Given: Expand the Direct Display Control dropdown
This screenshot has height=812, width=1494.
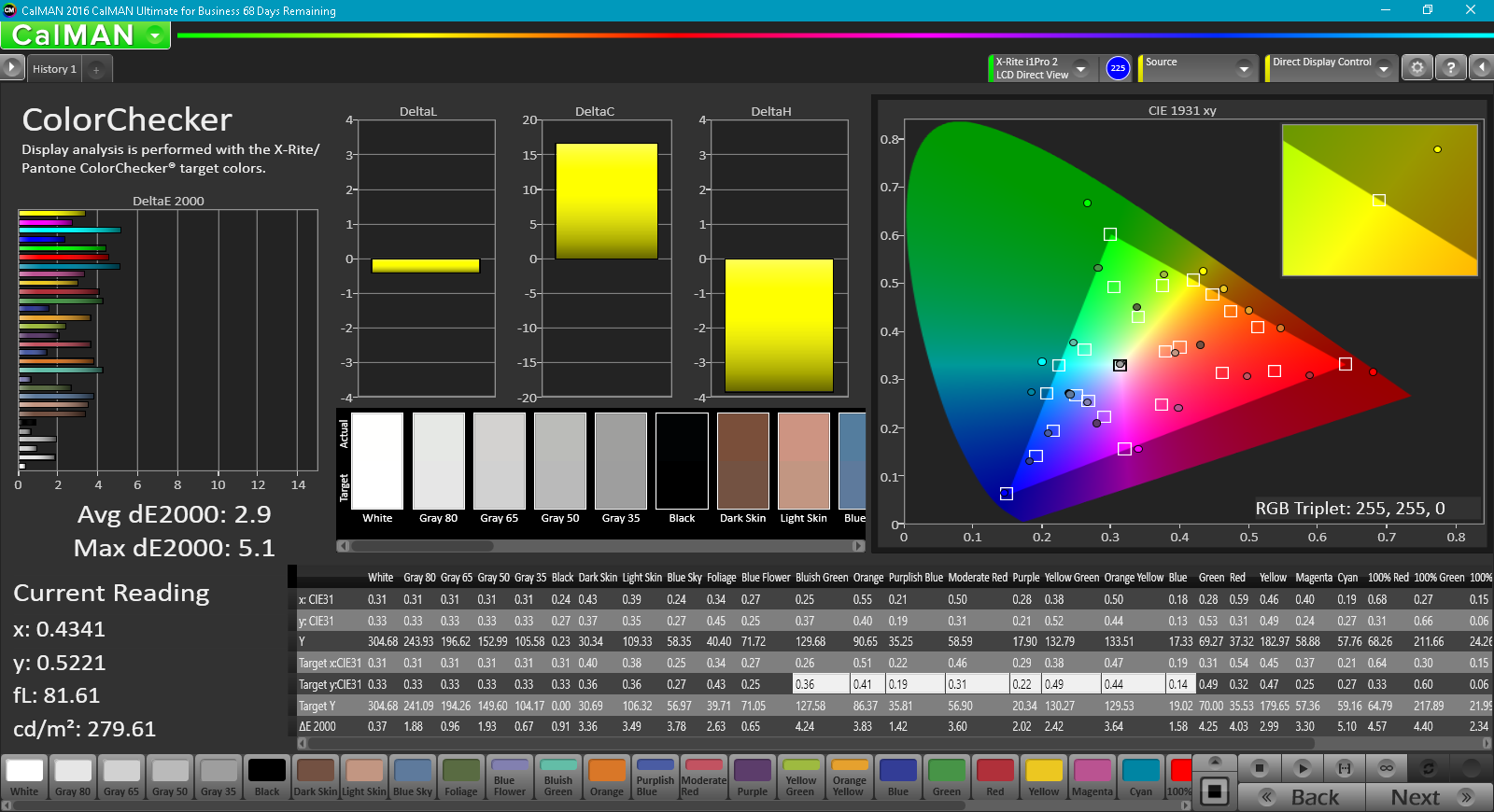Looking at the screenshot, I should [1383, 69].
